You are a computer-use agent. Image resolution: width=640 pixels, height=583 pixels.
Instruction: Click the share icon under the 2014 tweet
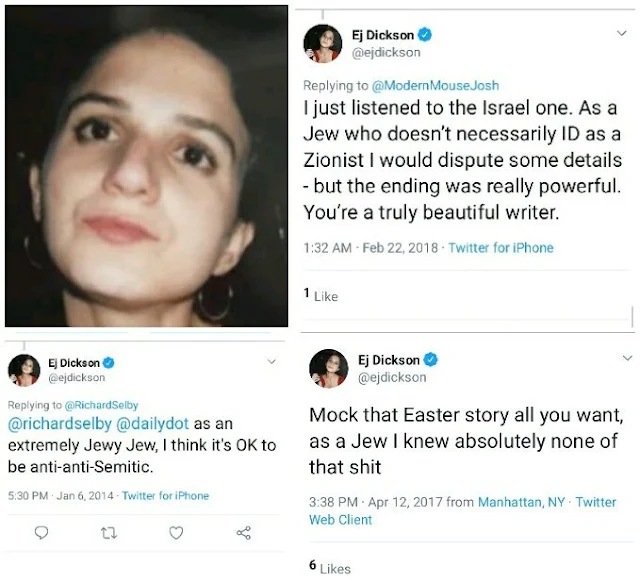[x=241, y=533]
